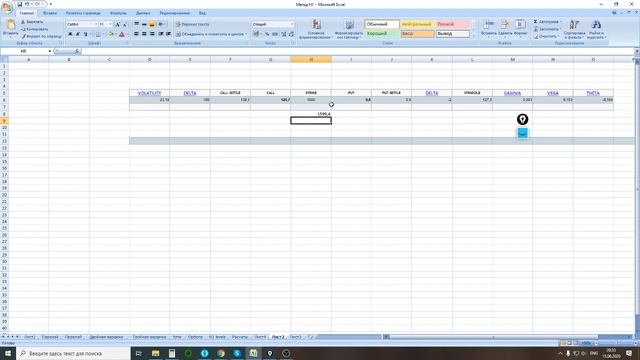Open the Формат cells menu
Image resolution: width=640 pixels, height=360 pixels.
click(520, 29)
